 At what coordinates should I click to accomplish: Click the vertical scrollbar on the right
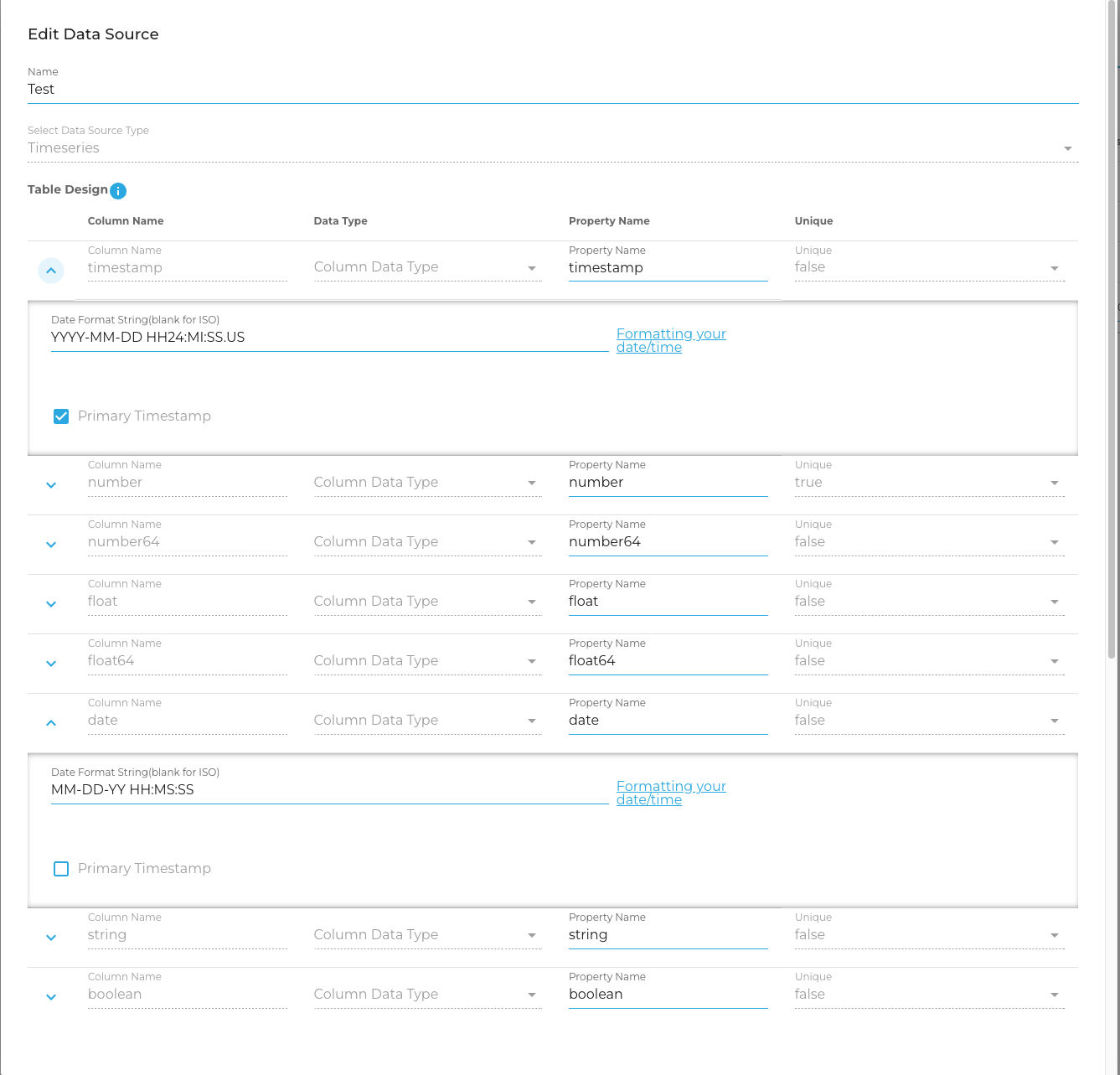click(1112, 335)
